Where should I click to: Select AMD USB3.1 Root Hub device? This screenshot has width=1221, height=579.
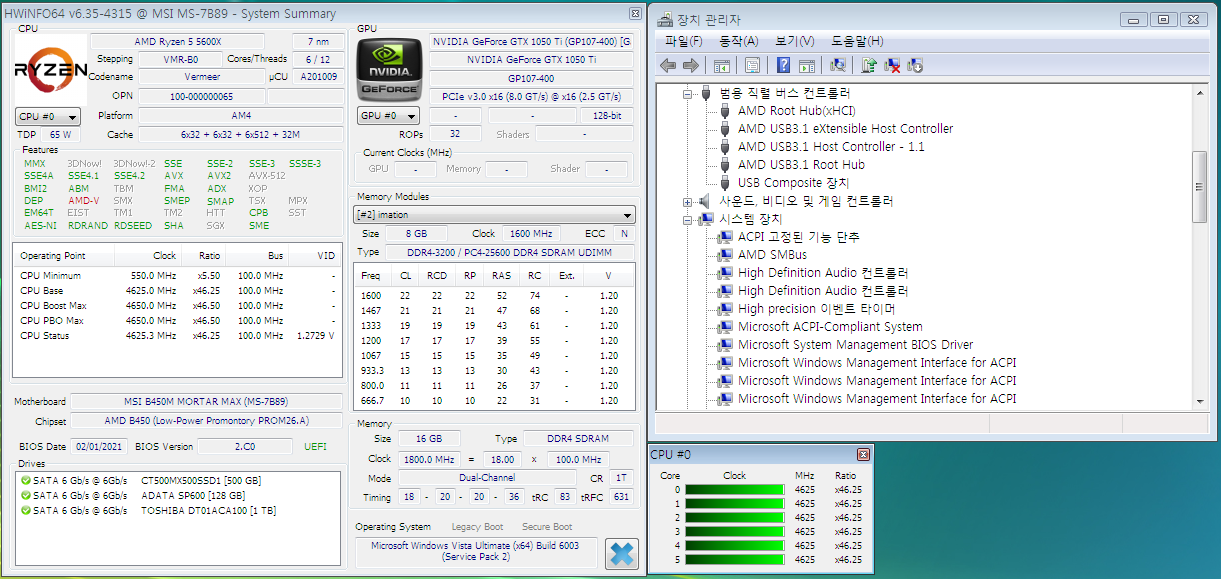coord(802,165)
